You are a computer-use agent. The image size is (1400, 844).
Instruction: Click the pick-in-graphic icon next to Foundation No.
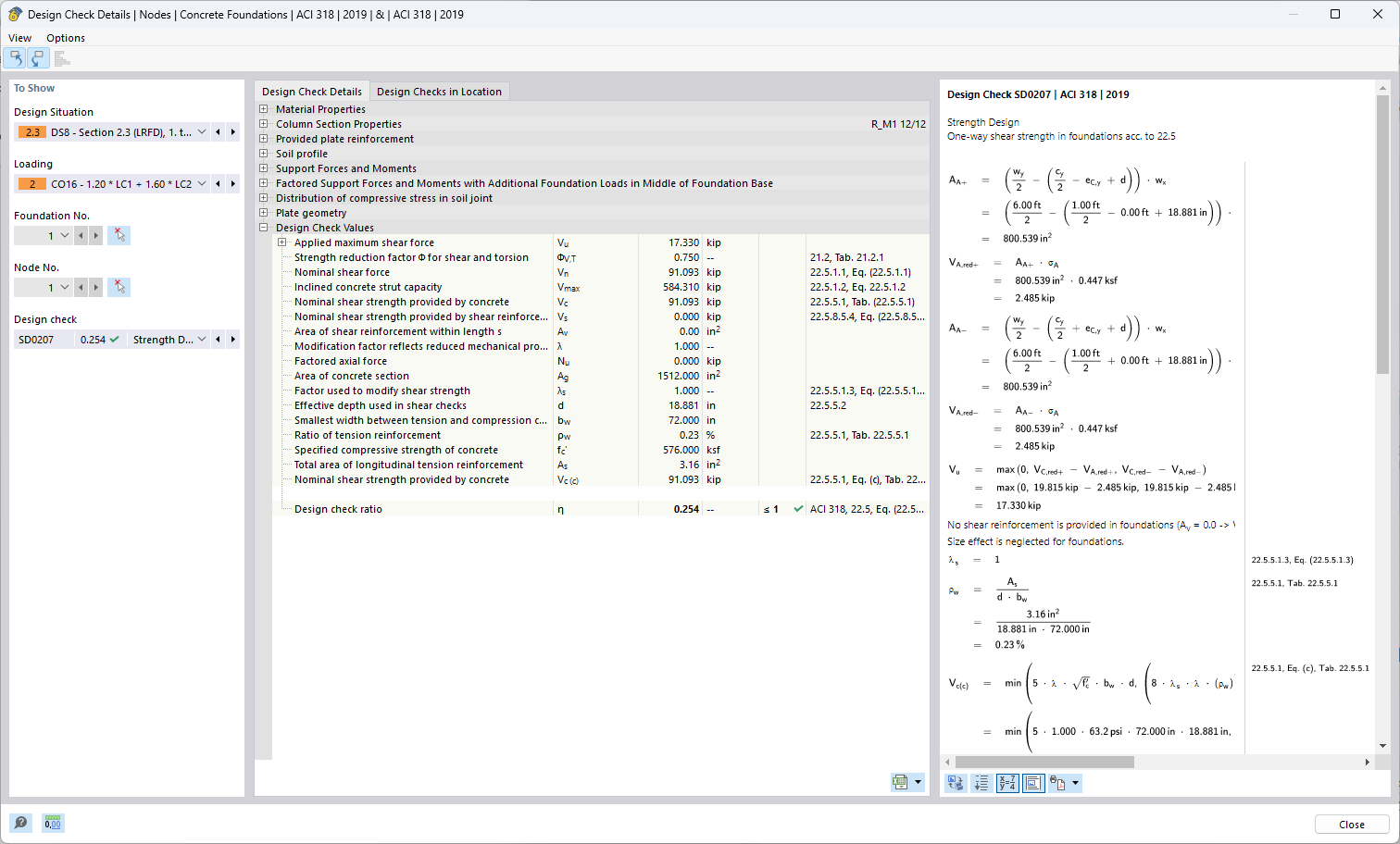pyautogui.click(x=119, y=235)
